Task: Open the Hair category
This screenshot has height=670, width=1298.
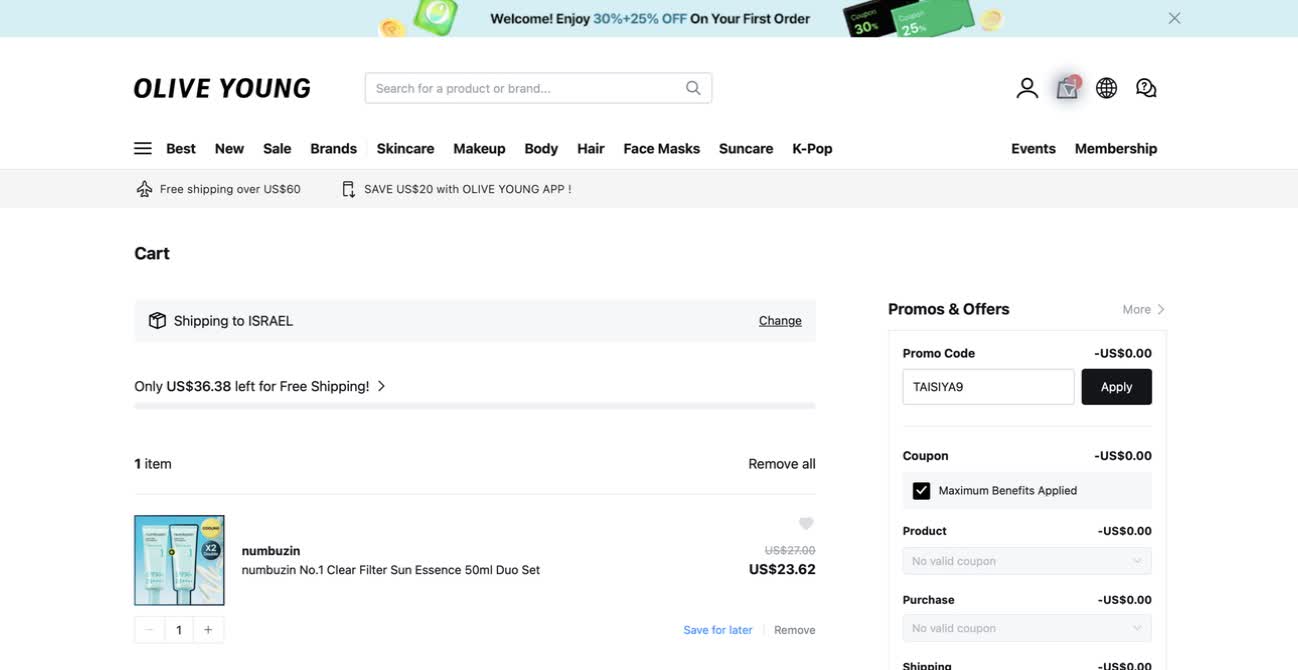Action: pyautogui.click(x=591, y=148)
